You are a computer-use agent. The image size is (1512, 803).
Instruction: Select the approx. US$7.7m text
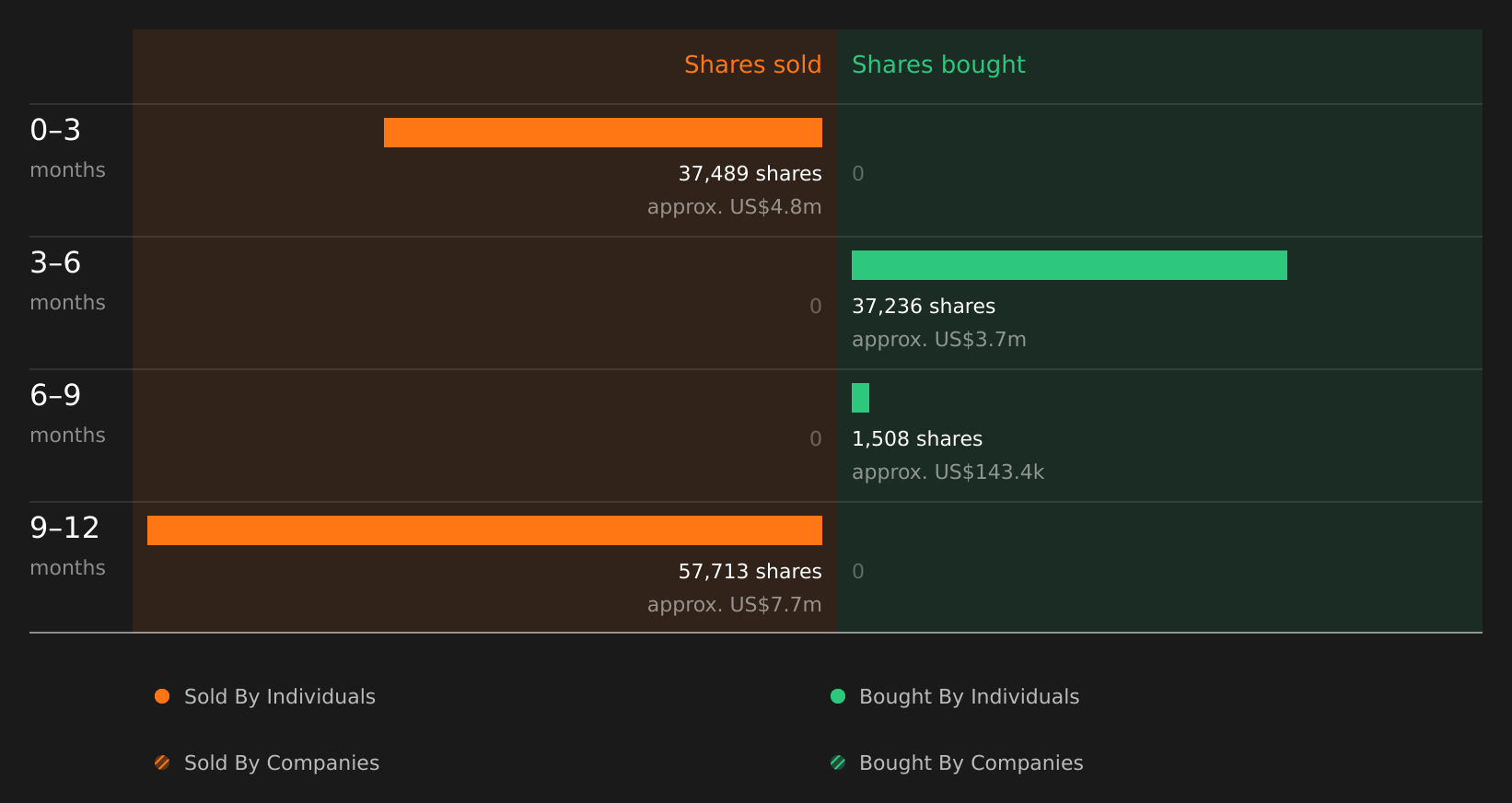point(734,605)
